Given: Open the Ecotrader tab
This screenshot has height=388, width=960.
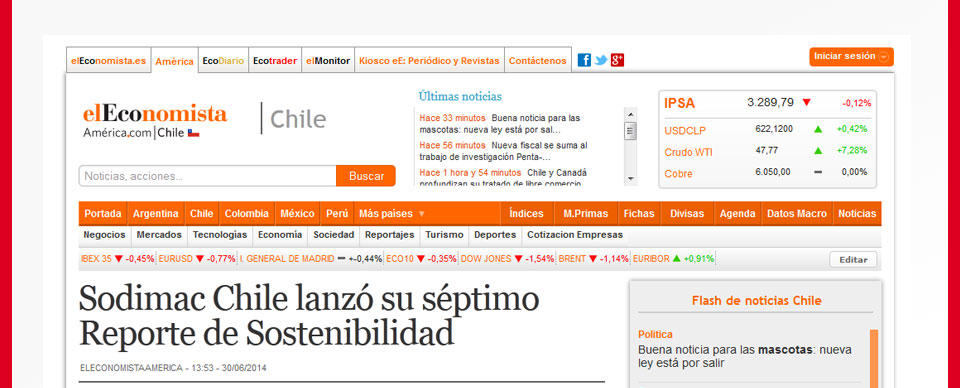Looking at the screenshot, I should pos(275,61).
